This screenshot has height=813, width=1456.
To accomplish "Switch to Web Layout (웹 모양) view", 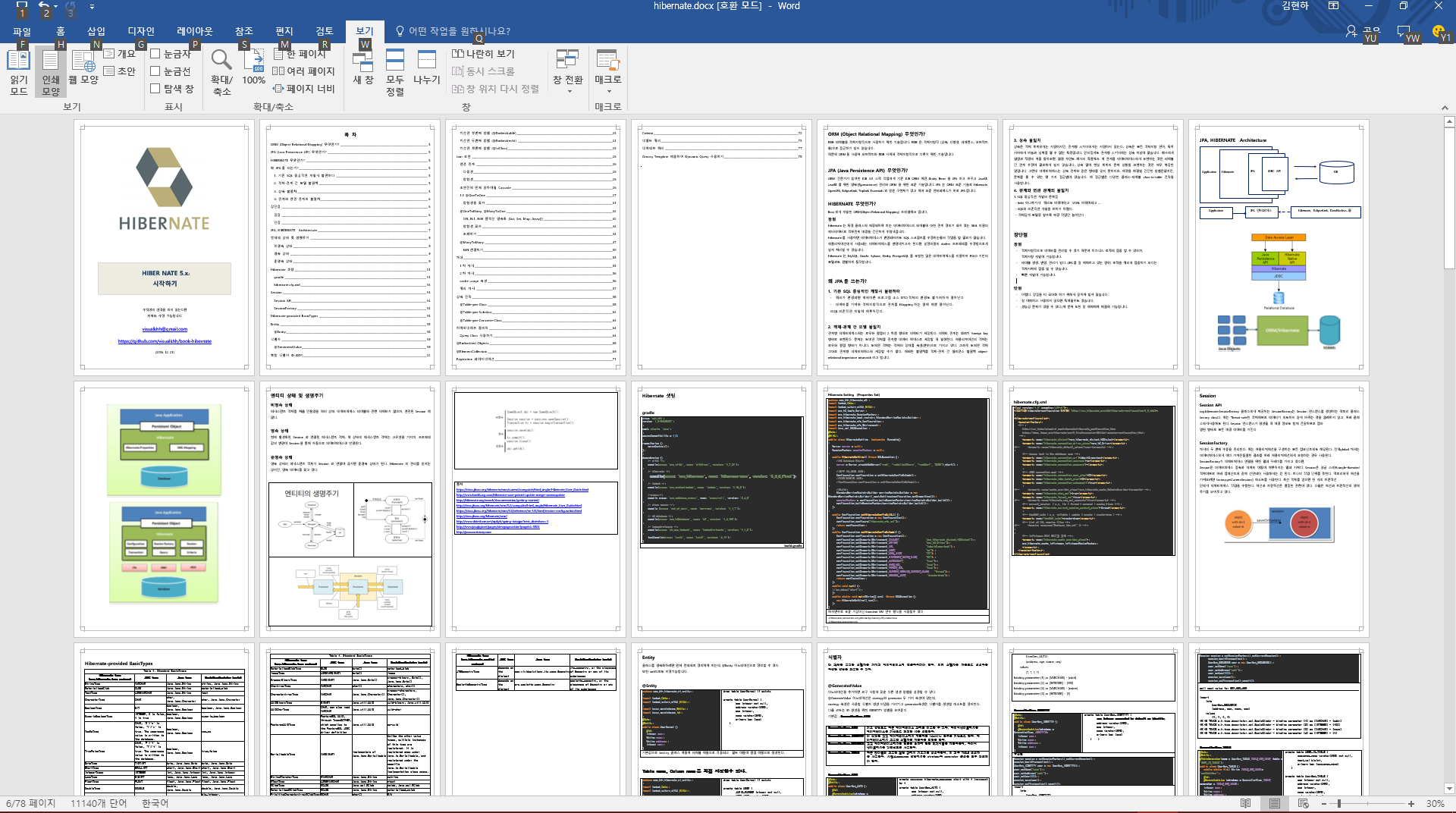I will tap(83, 68).
